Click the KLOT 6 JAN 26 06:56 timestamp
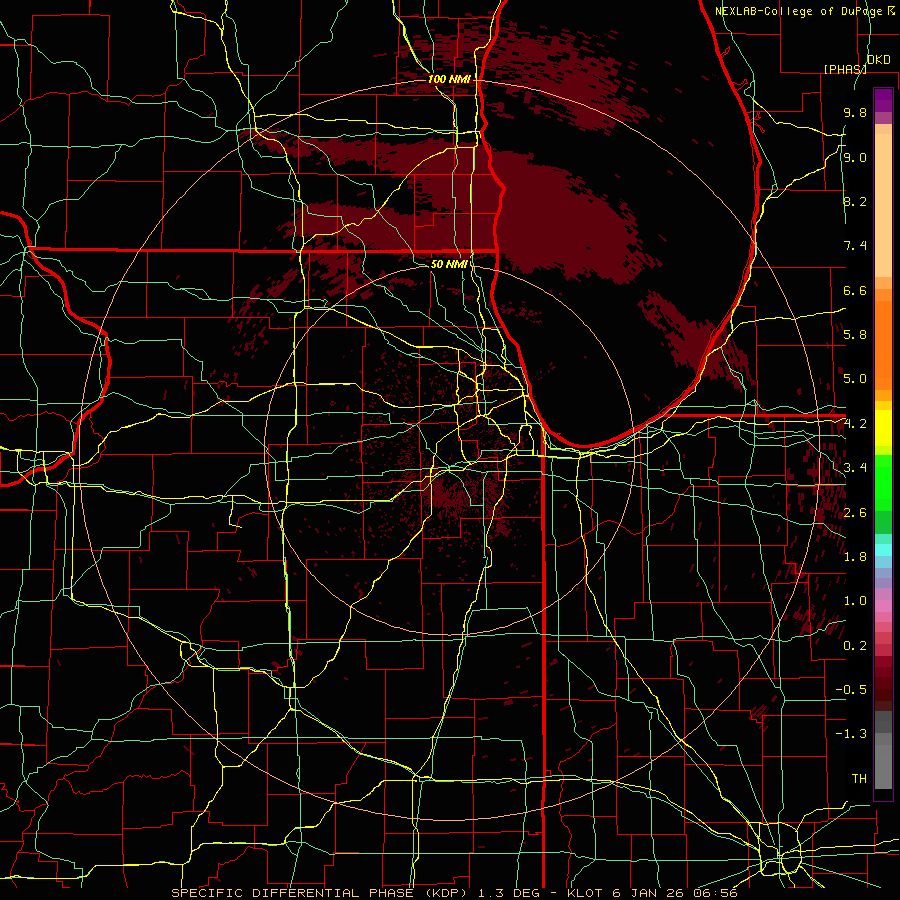The image size is (900, 900). tap(653, 893)
